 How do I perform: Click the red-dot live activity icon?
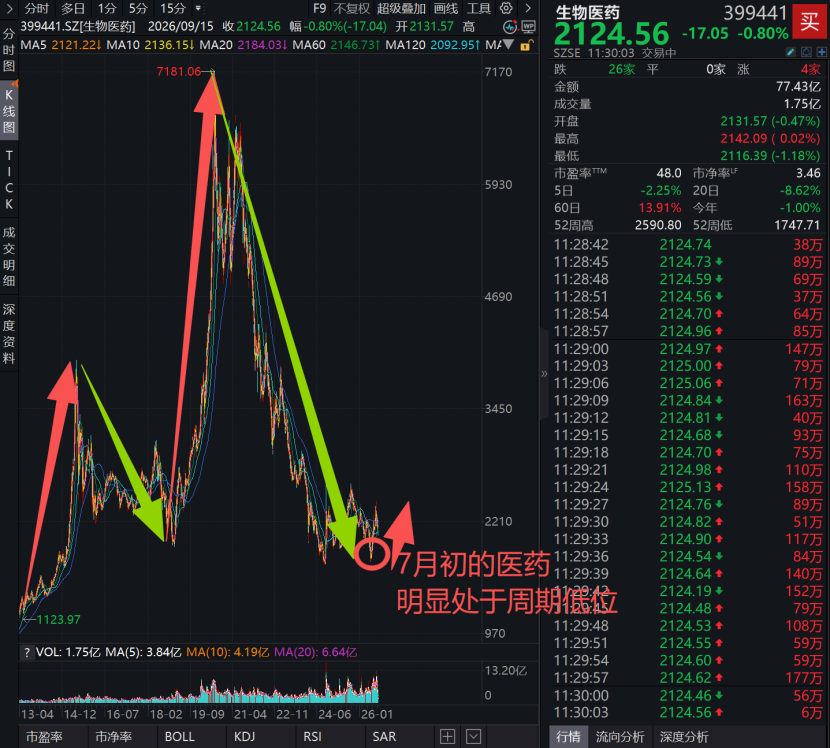click(x=510, y=26)
